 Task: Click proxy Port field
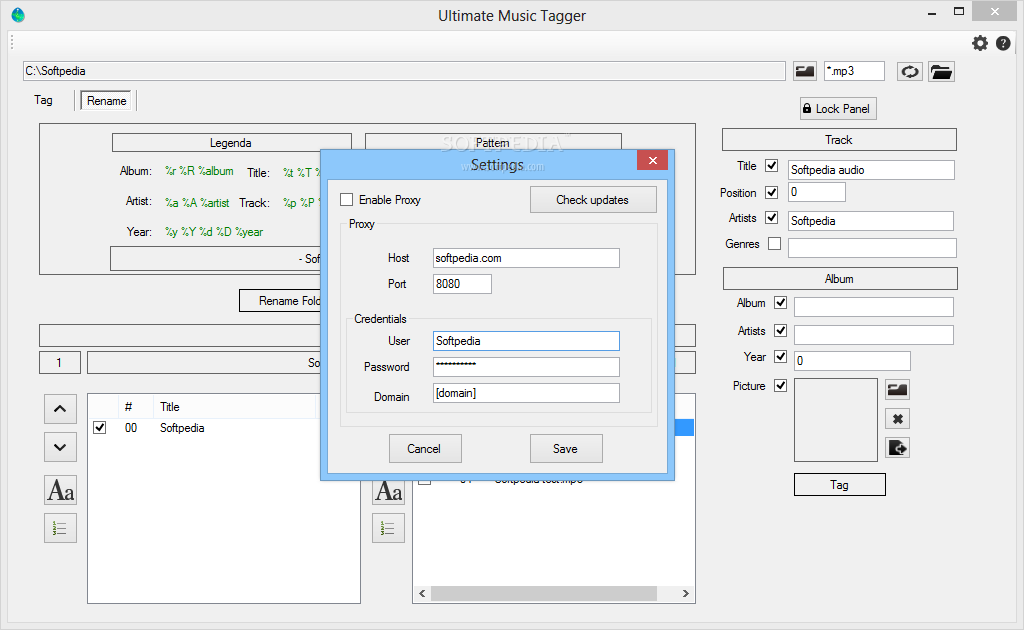(462, 284)
